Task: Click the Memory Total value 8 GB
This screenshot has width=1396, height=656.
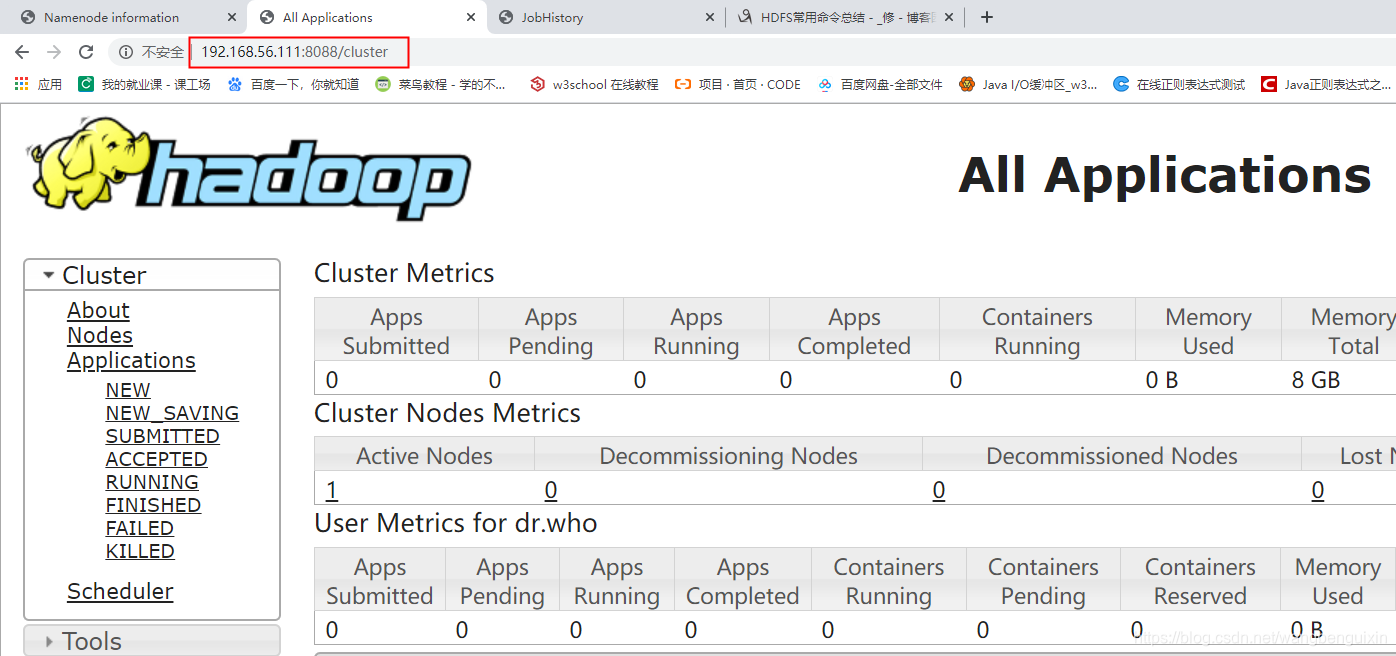Action: coord(1316,380)
